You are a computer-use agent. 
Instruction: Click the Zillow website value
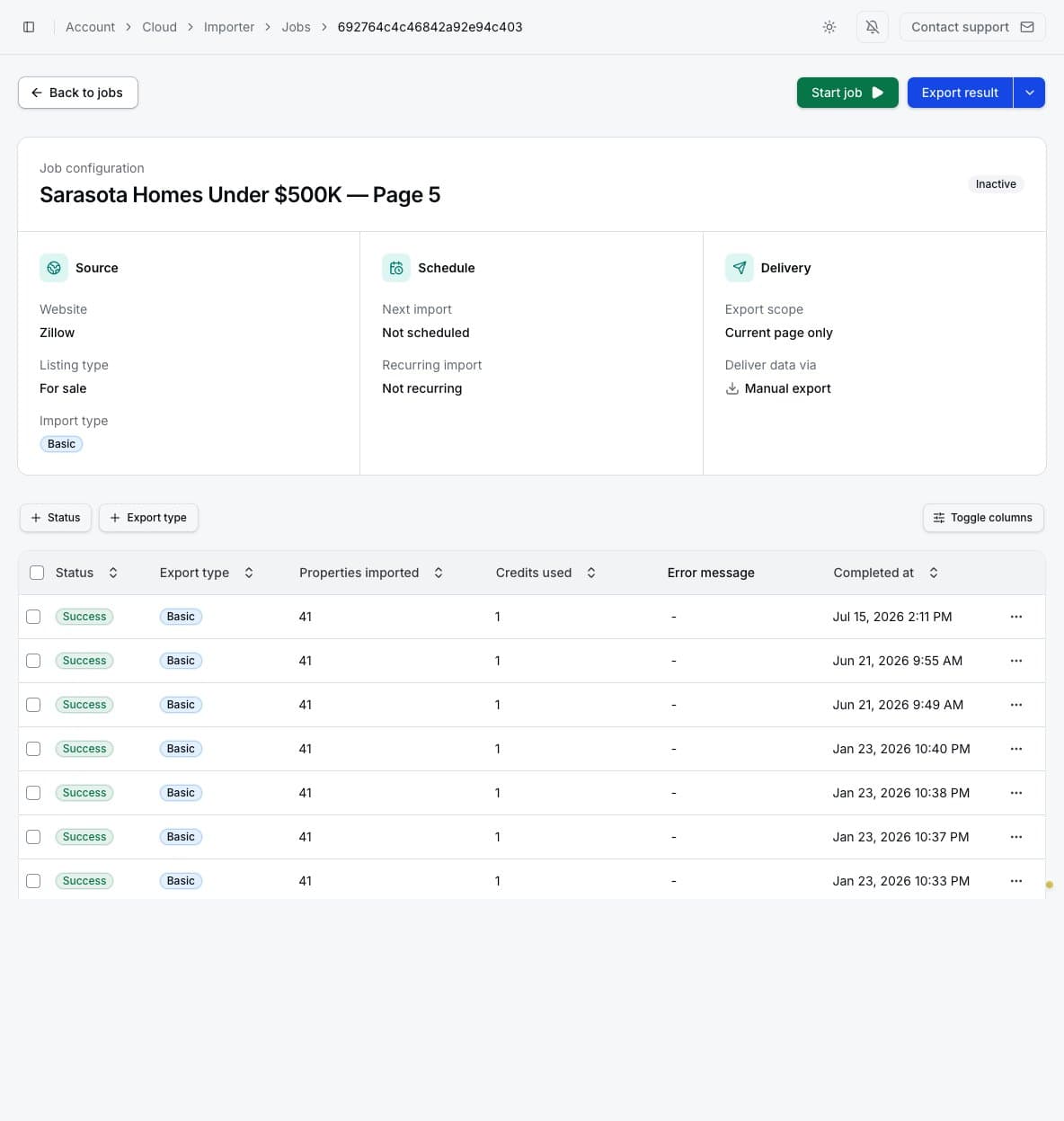click(x=57, y=333)
